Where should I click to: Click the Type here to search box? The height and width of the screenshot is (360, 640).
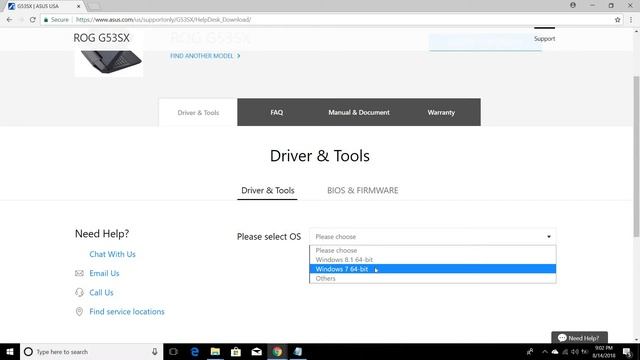coord(91,352)
